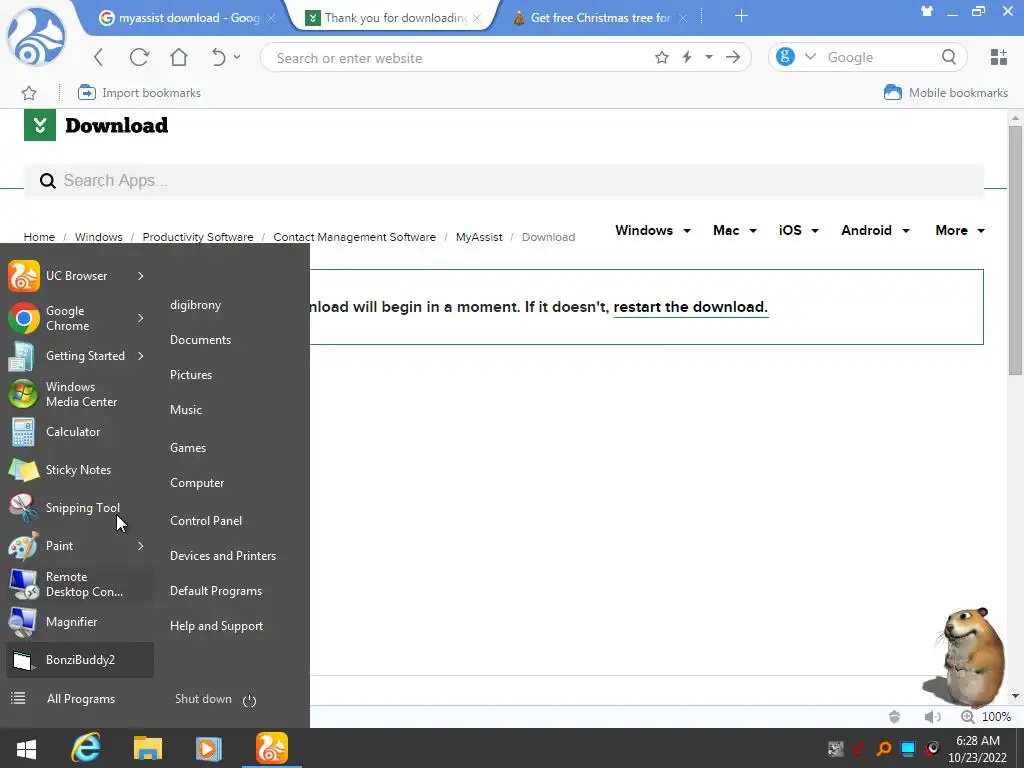Screen dimensions: 1024x768
Task: Open the UC Browser squirrel logo menu
Action: (36, 37)
